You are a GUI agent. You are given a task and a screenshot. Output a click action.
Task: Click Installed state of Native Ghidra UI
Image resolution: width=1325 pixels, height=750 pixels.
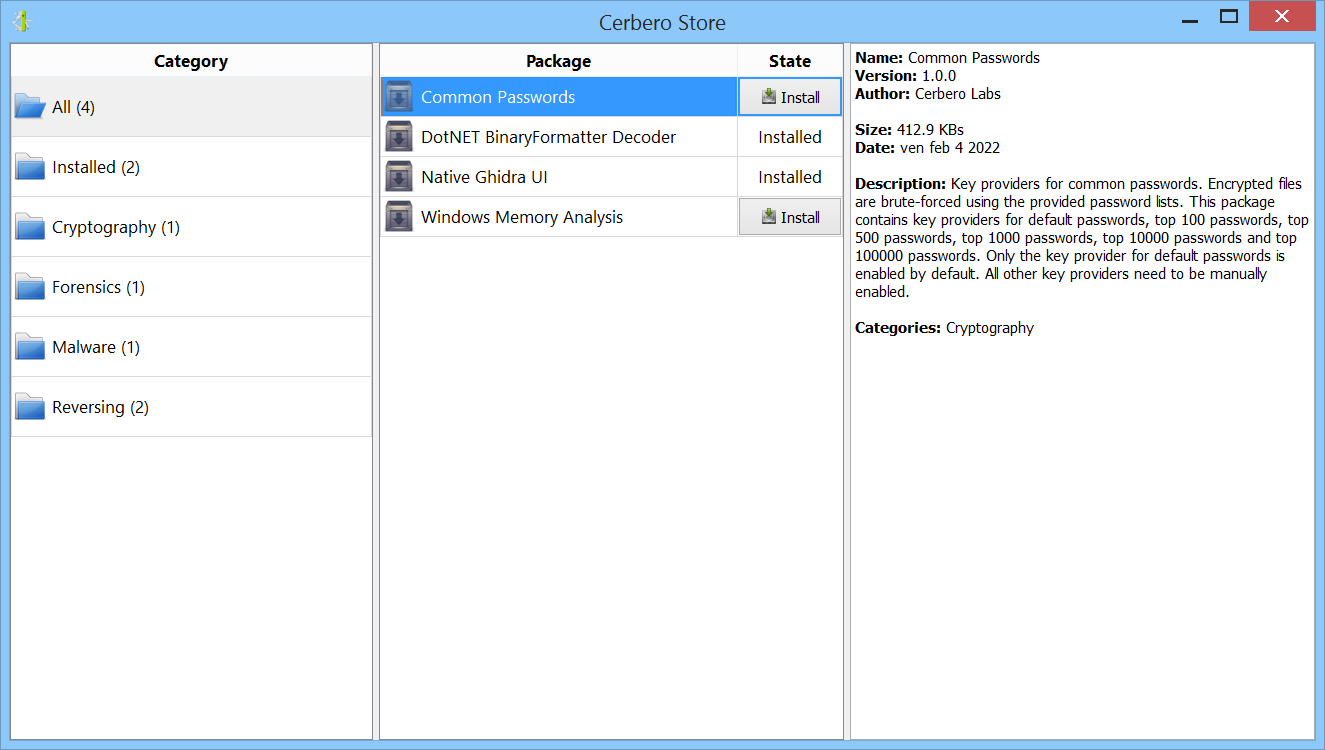tap(790, 177)
